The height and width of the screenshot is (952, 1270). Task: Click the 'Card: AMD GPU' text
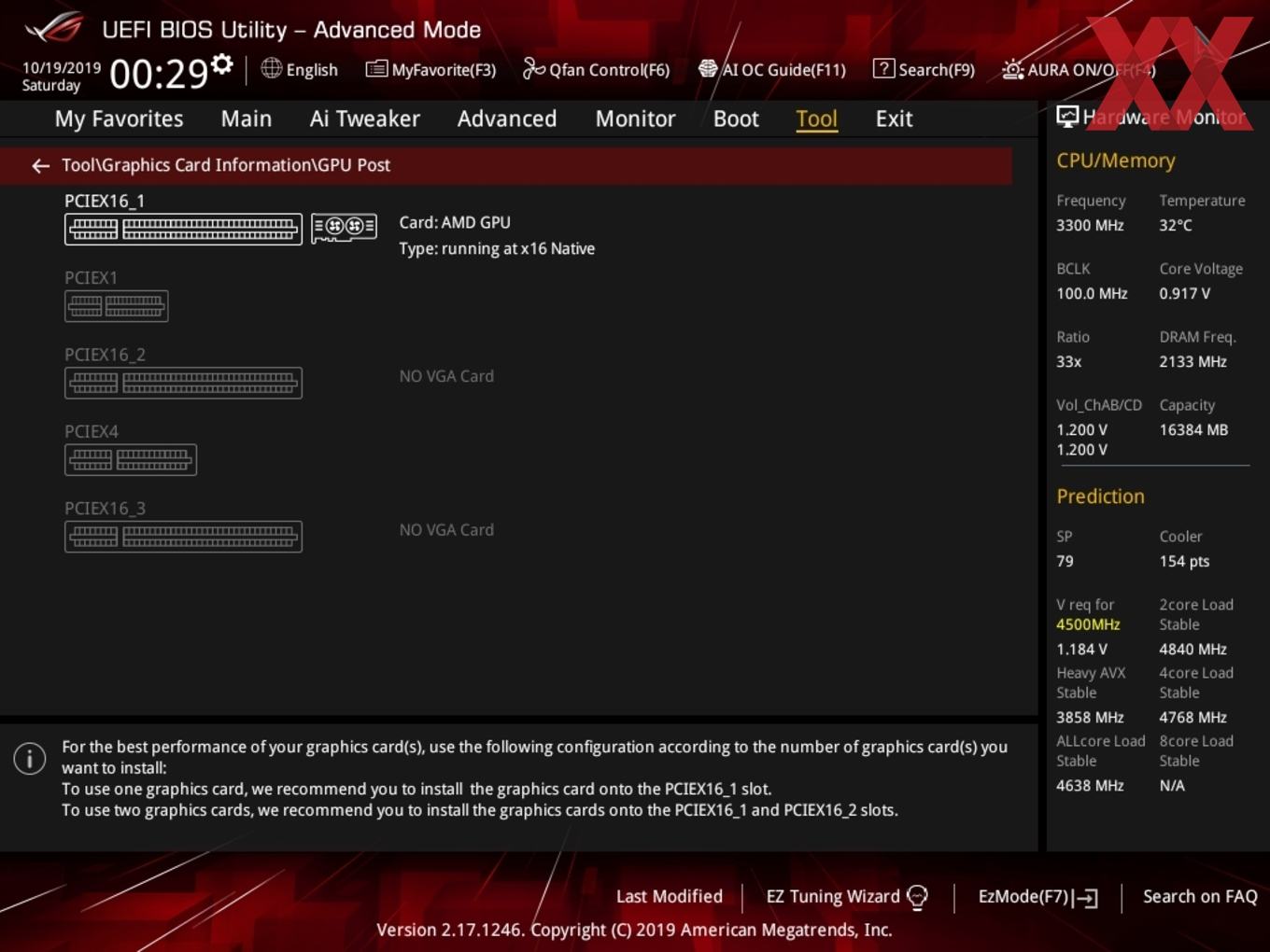(455, 222)
